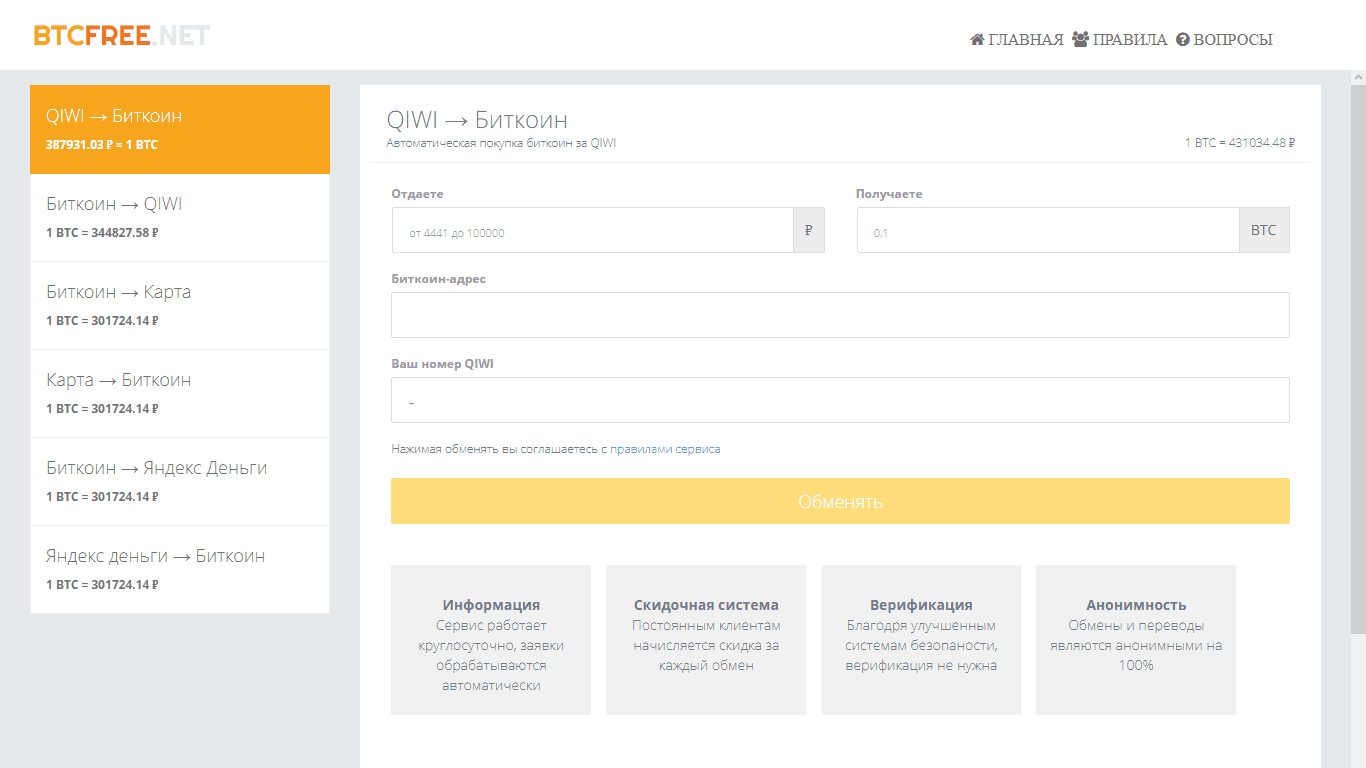Click into the Биткоин-адрес field

[840, 315]
